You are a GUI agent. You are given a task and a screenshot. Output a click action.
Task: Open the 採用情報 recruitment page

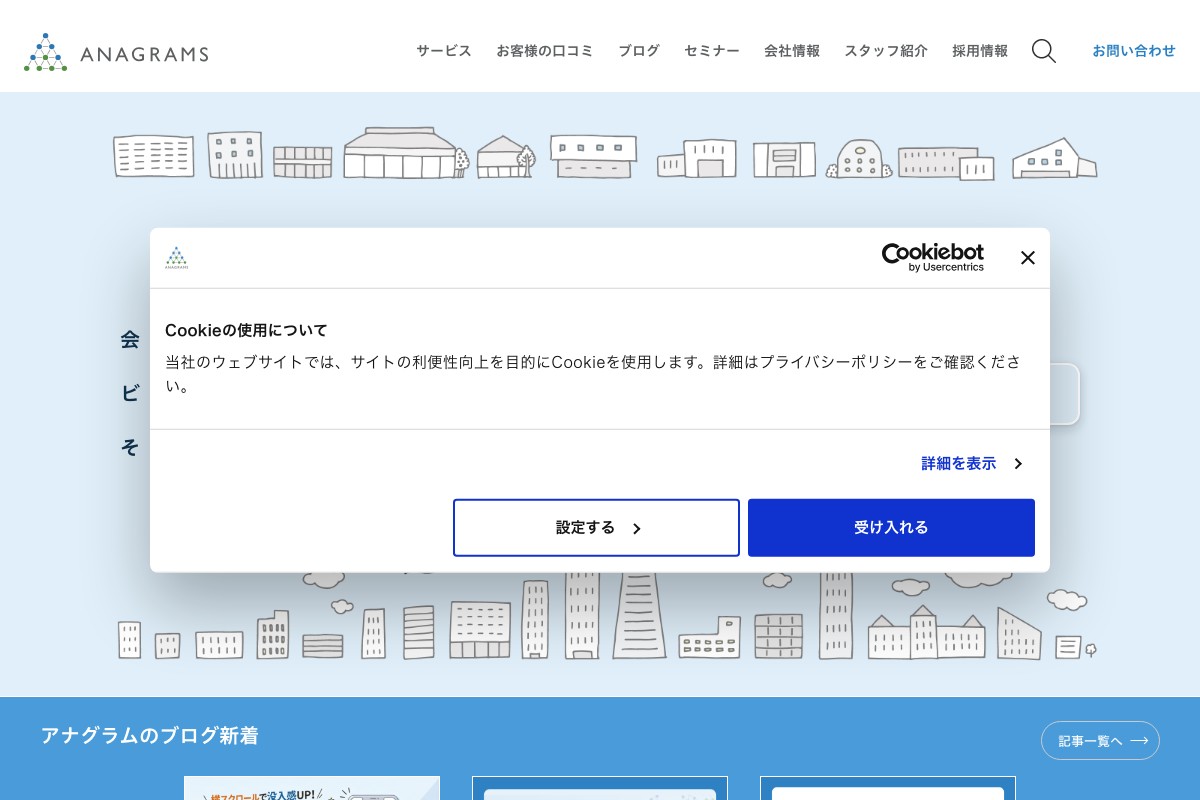coord(980,51)
